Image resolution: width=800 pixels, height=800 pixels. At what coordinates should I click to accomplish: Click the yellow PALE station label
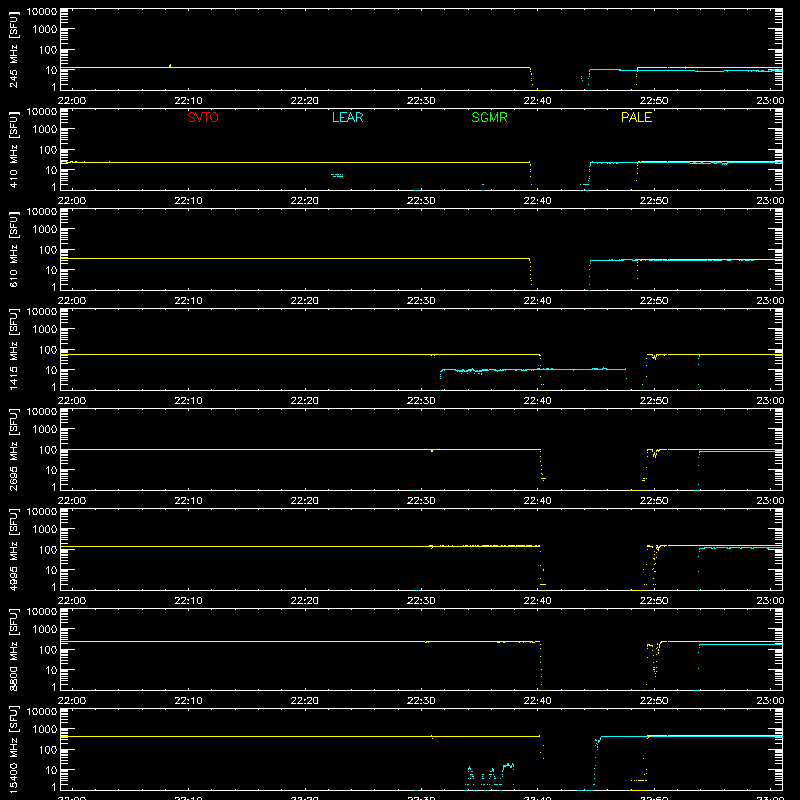pyautogui.click(x=636, y=117)
